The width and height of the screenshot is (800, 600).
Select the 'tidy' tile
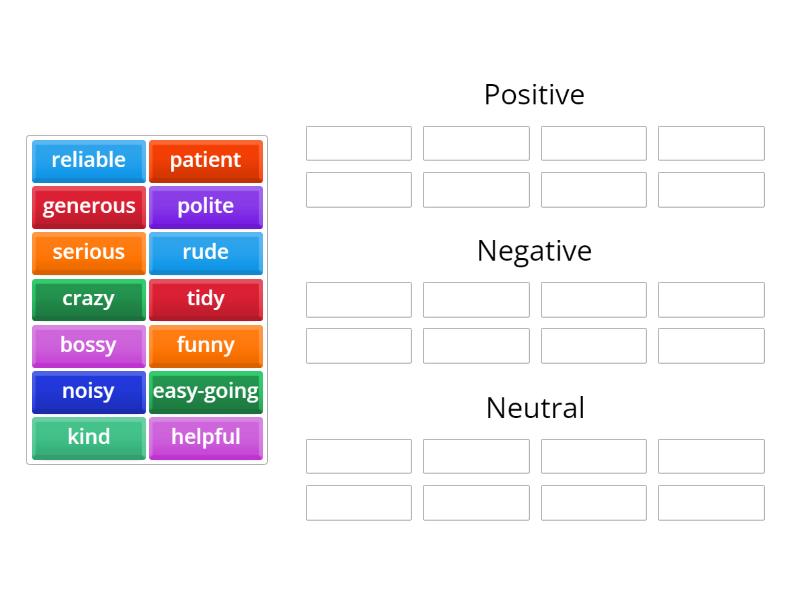point(206,299)
